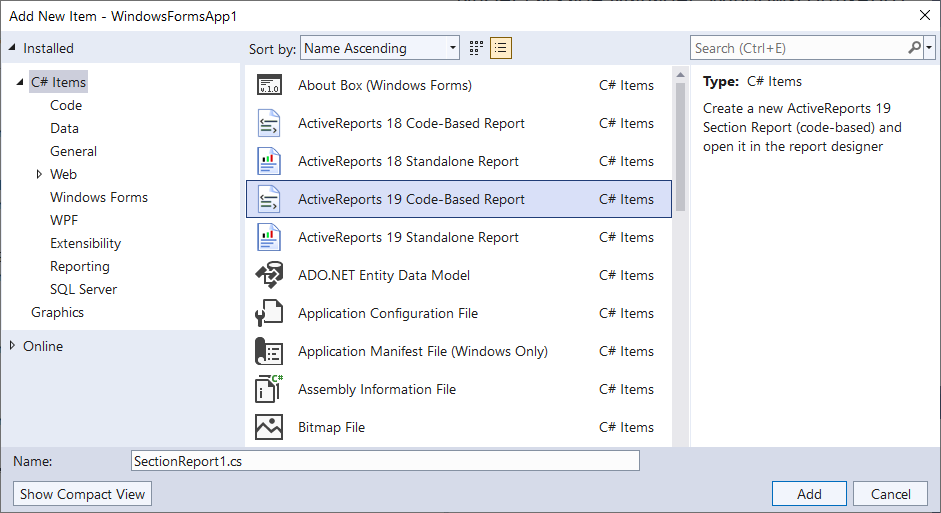
Task: Click the template list scrollbar thumb
Action: [680, 146]
